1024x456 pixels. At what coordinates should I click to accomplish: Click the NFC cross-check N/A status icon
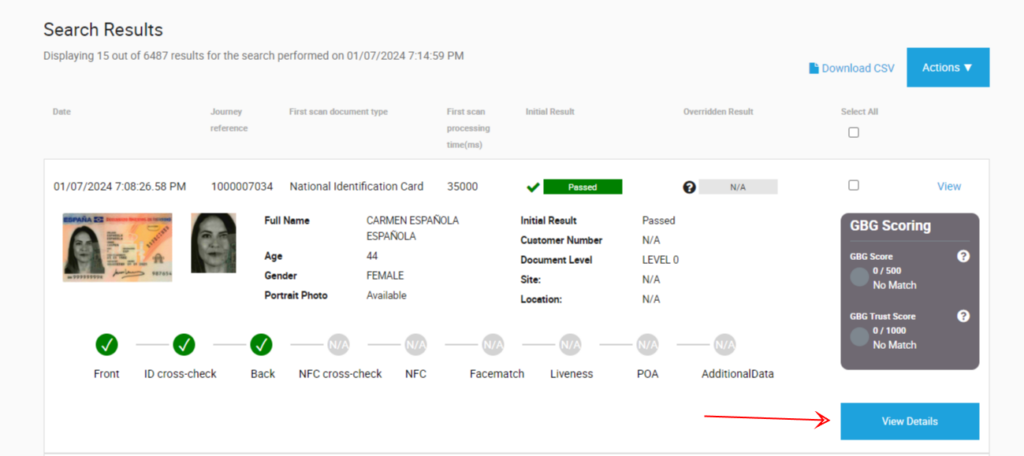(x=338, y=345)
